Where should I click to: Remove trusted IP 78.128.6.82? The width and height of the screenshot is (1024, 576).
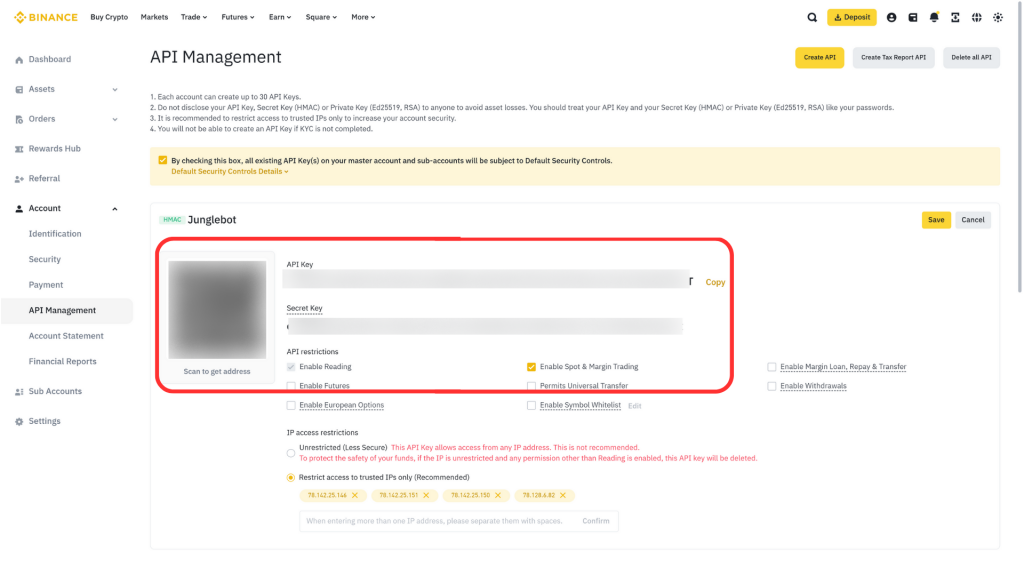pos(562,496)
